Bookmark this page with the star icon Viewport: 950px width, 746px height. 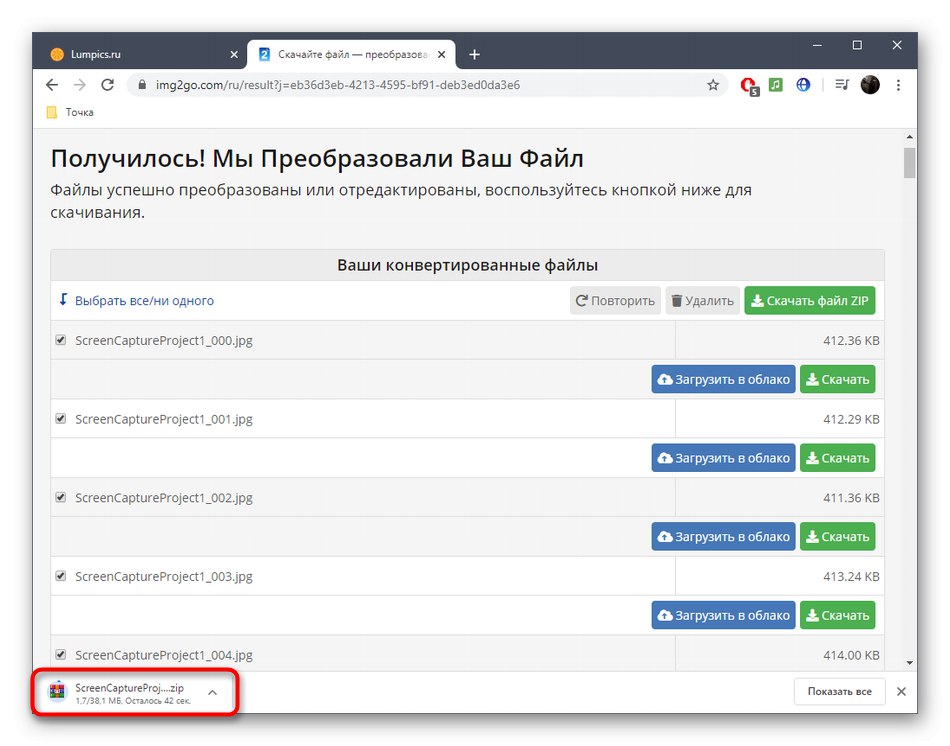click(713, 85)
